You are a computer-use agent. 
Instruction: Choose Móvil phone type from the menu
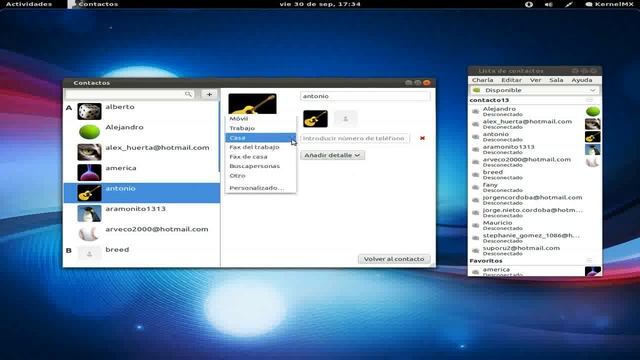[x=260, y=119]
